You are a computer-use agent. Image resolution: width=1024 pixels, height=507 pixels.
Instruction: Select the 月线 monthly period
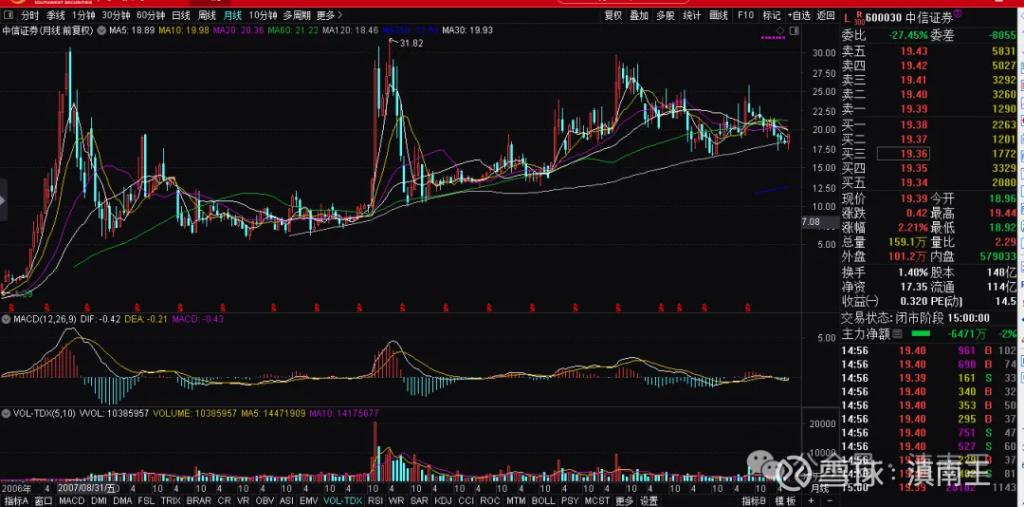(x=232, y=15)
